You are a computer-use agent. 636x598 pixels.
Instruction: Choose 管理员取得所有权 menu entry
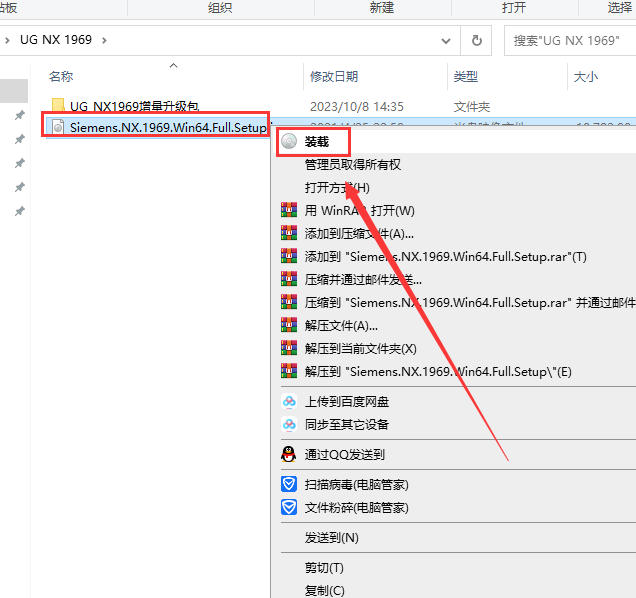tap(352, 165)
